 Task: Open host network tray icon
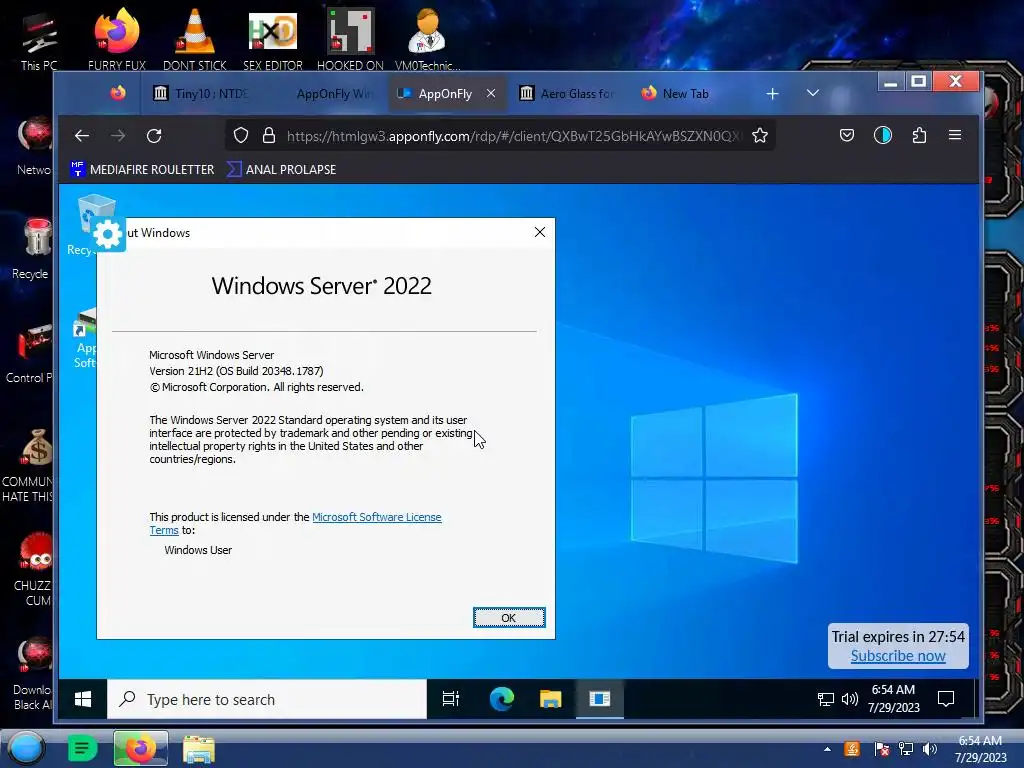coord(906,749)
